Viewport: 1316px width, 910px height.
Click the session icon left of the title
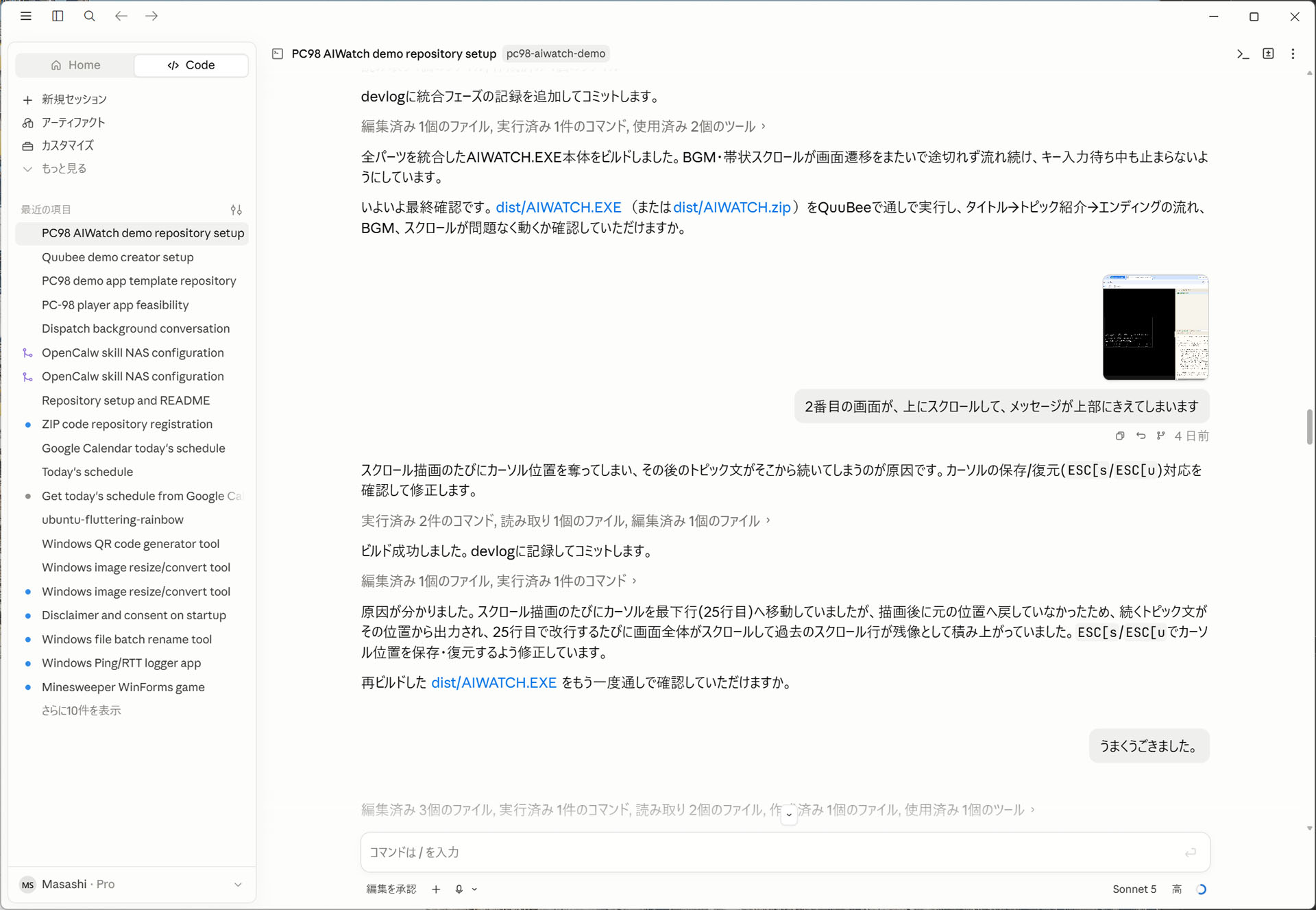278,53
